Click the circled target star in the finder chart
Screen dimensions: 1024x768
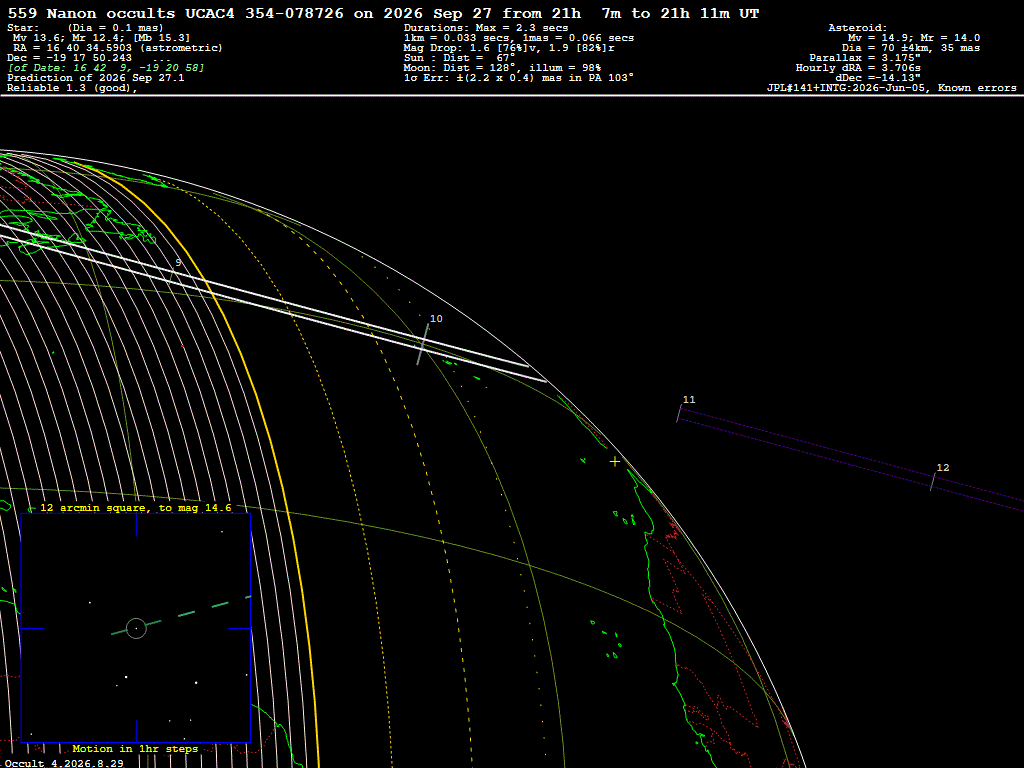(x=136, y=628)
